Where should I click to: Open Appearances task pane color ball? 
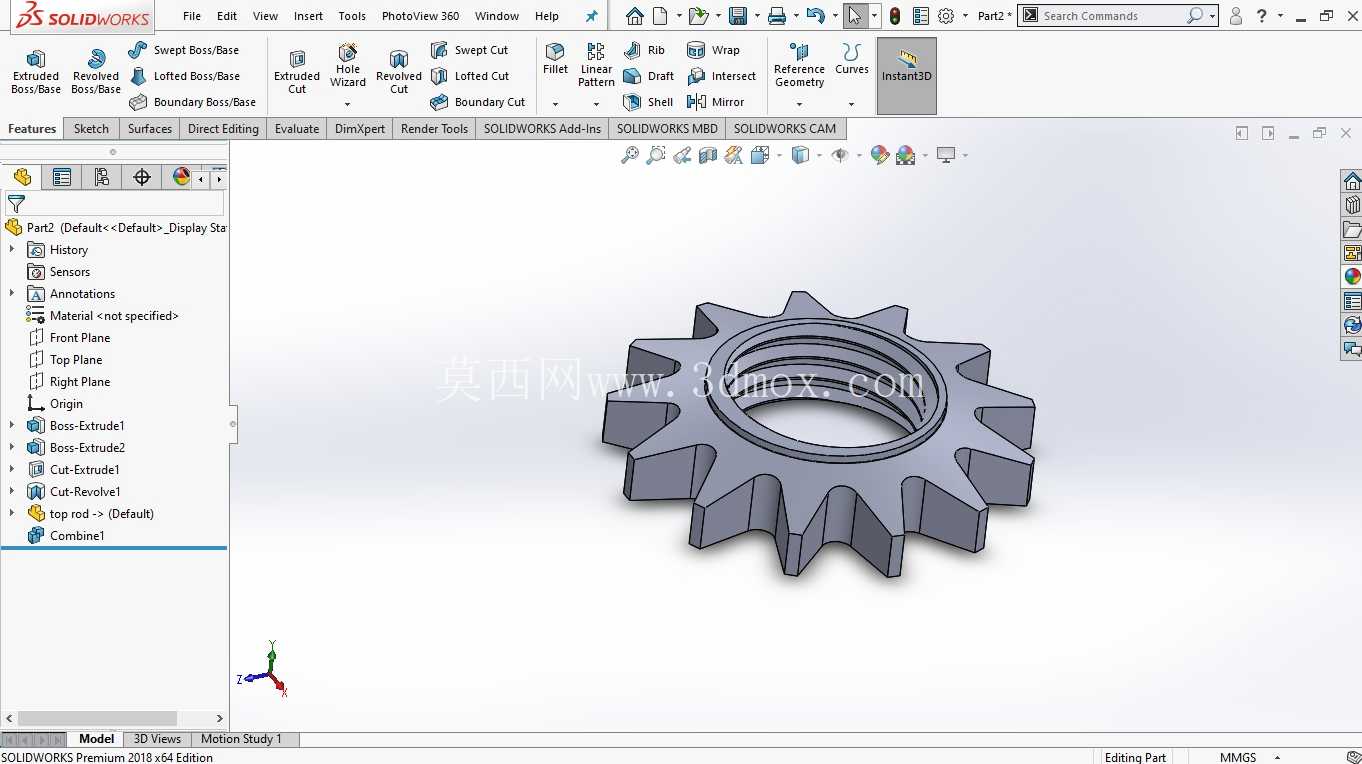1352,277
